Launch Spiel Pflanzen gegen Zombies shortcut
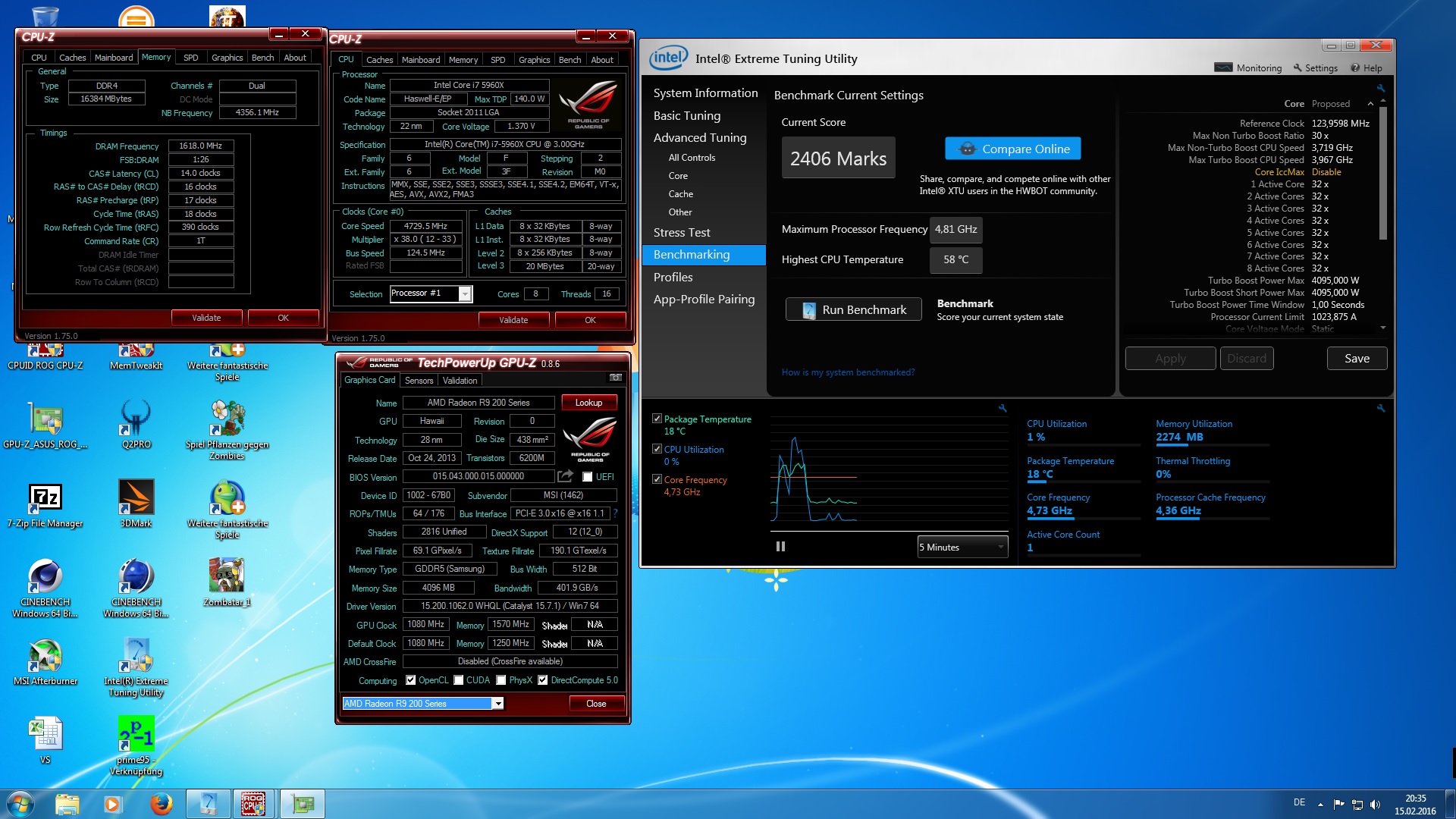The image size is (1456, 819). pyautogui.click(x=227, y=429)
